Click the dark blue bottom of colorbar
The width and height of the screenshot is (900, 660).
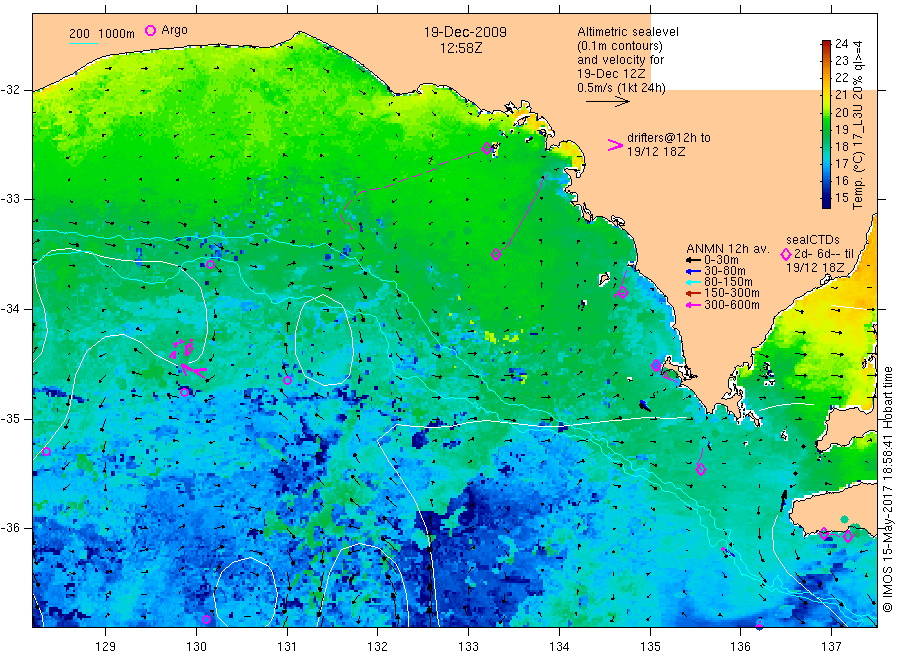coord(826,202)
